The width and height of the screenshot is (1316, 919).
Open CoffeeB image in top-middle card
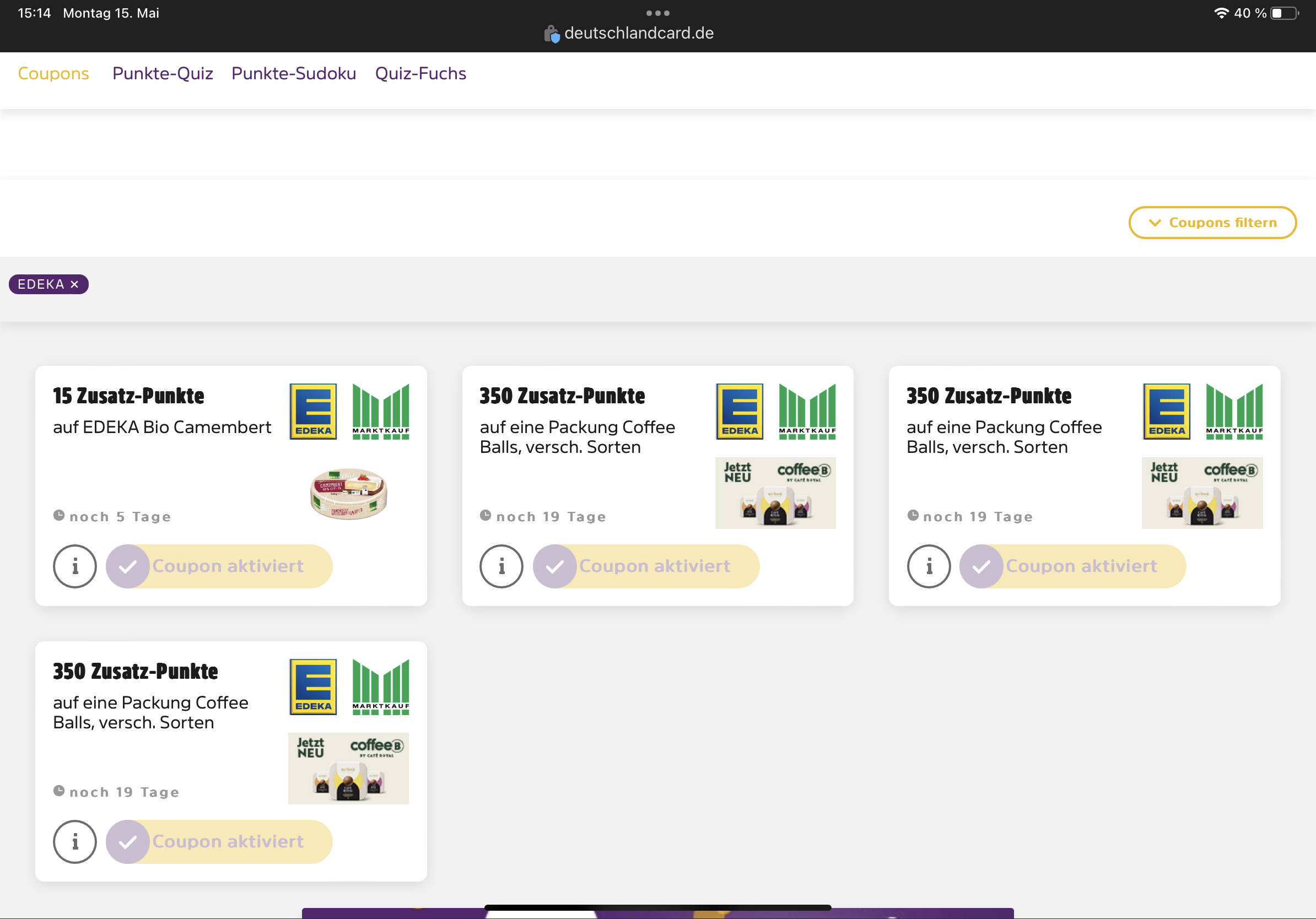[775, 493]
